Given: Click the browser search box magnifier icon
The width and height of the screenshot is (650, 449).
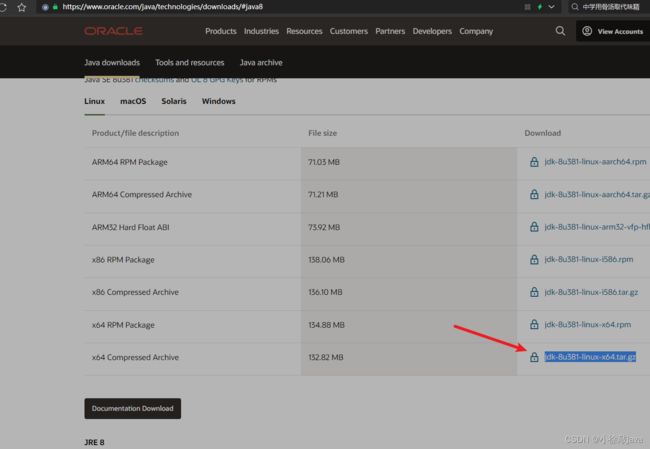Looking at the screenshot, I should (575, 7).
